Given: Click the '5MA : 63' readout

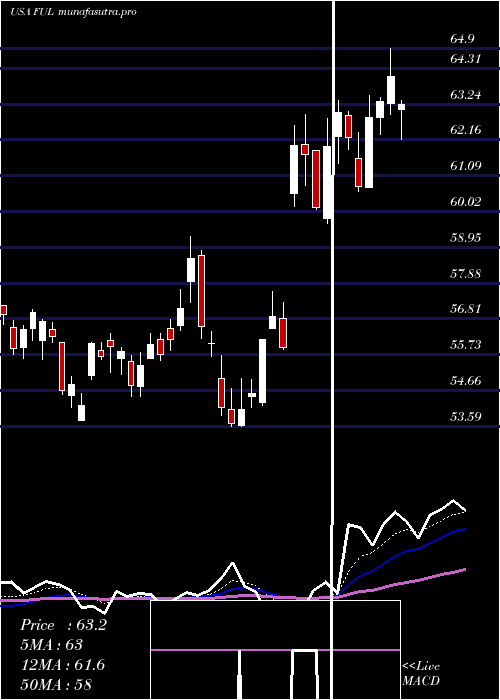Looking at the screenshot, I should point(52,645).
